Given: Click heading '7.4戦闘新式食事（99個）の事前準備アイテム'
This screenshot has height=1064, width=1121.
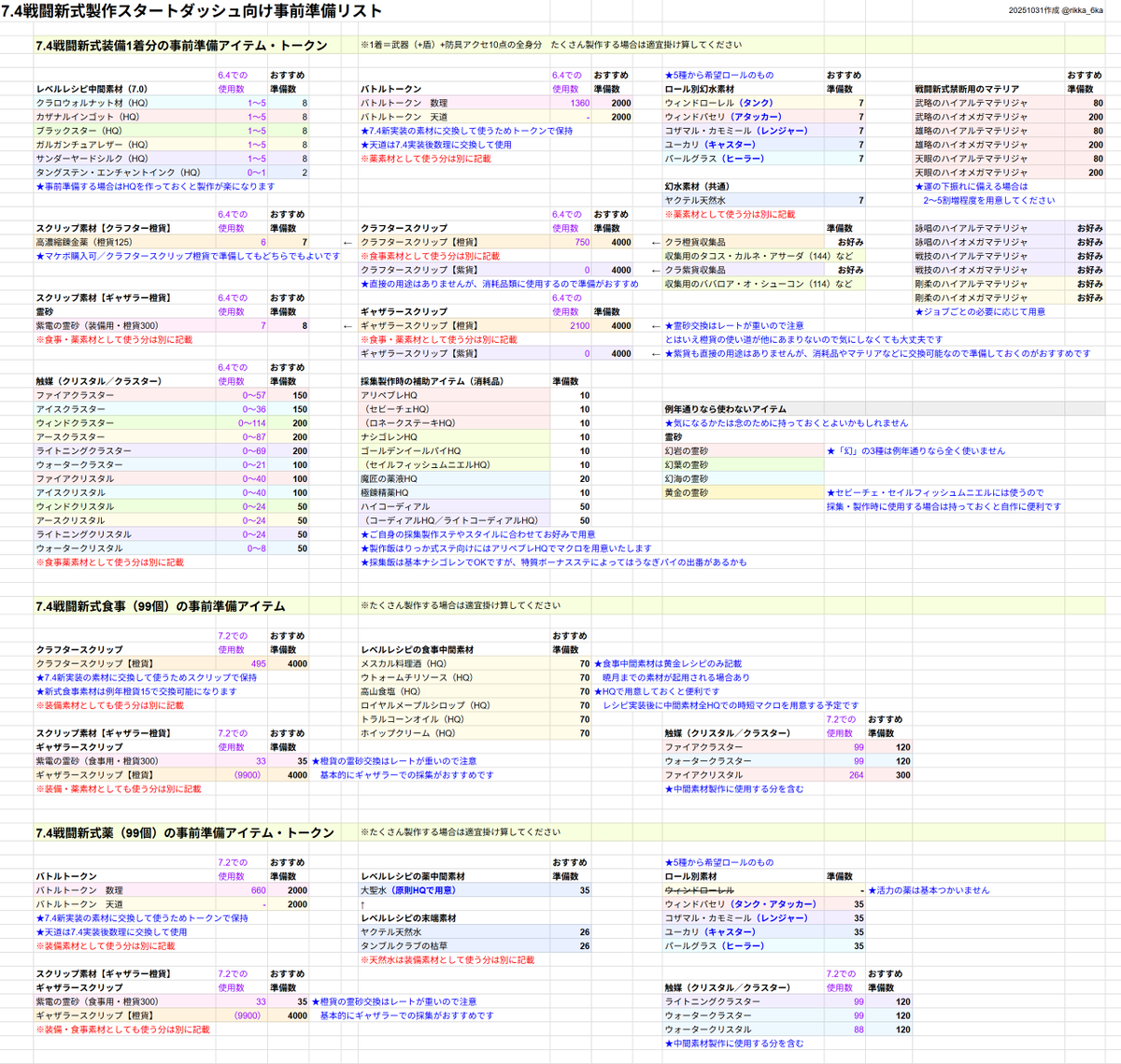Looking at the screenshot, I should 160,606.
